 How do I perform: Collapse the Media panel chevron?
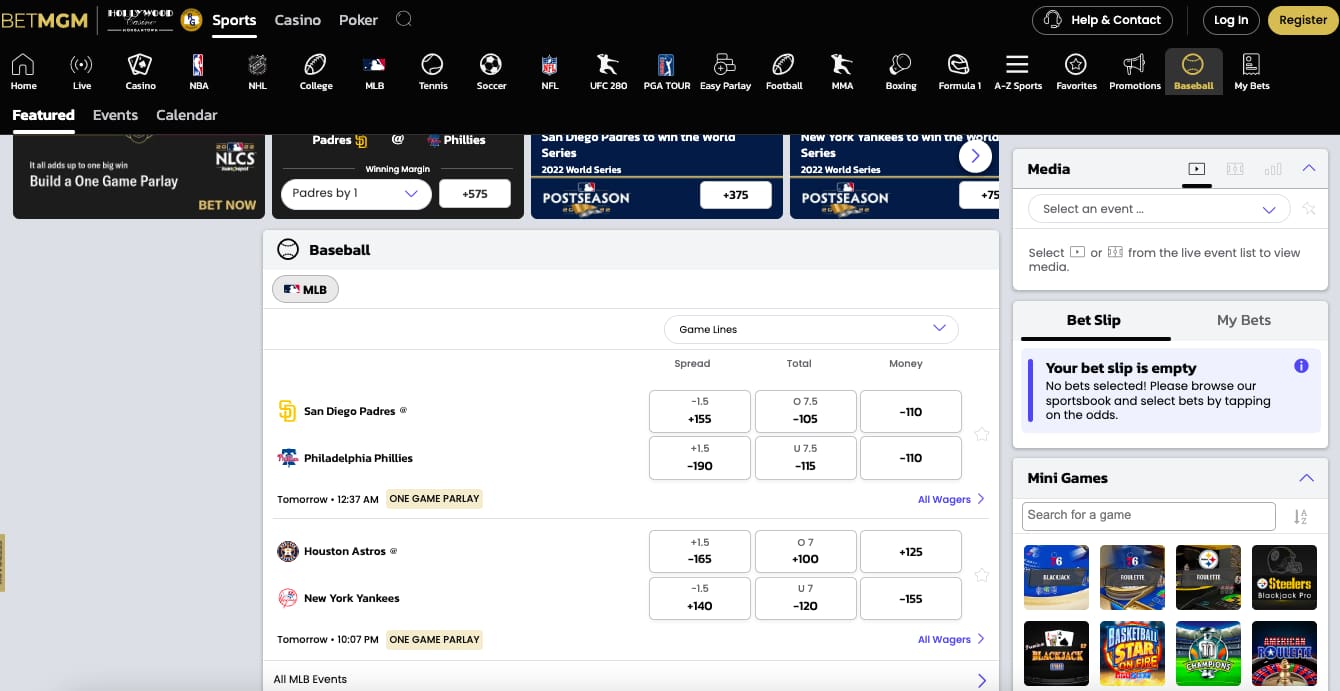pos(1309,169)
